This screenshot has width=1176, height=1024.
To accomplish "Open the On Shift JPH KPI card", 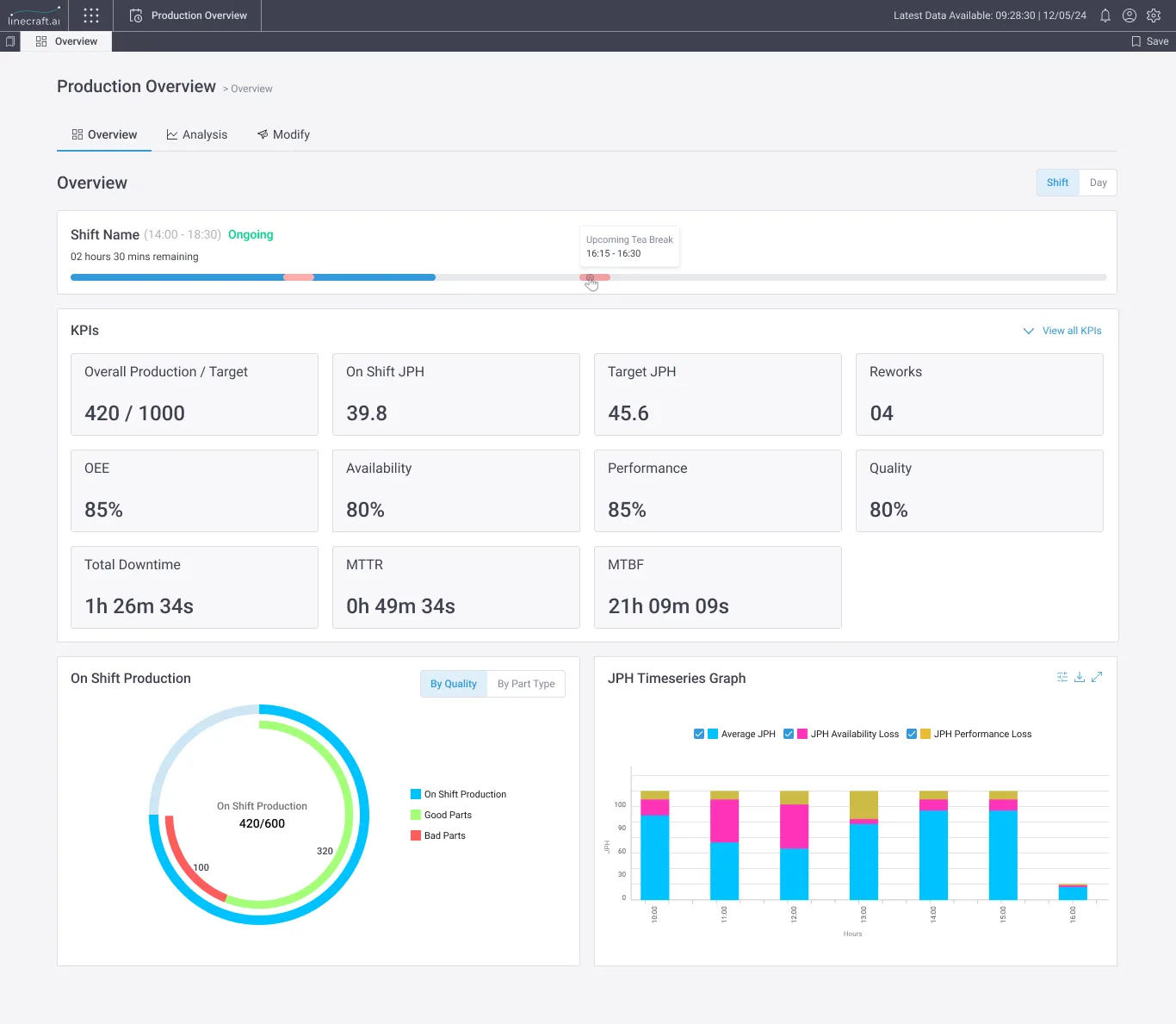I will point(456,394).
